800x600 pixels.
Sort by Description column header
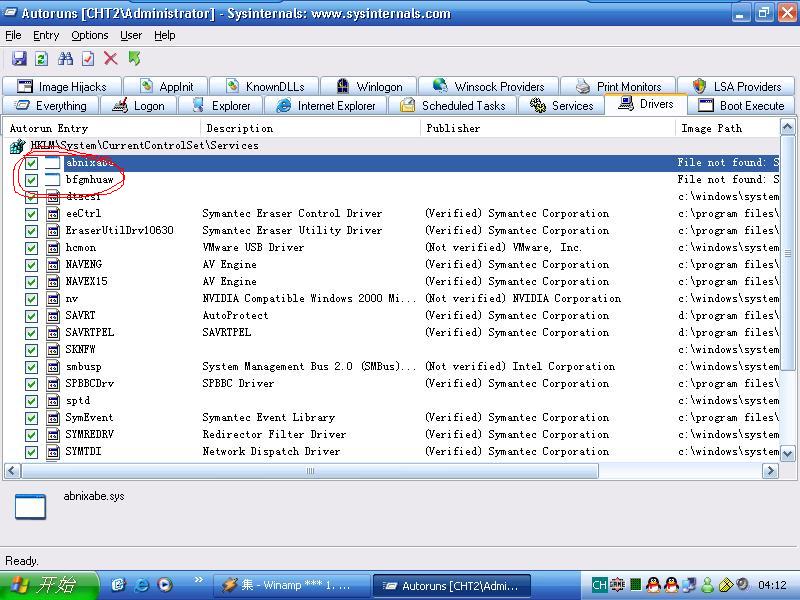click(311, 128)
